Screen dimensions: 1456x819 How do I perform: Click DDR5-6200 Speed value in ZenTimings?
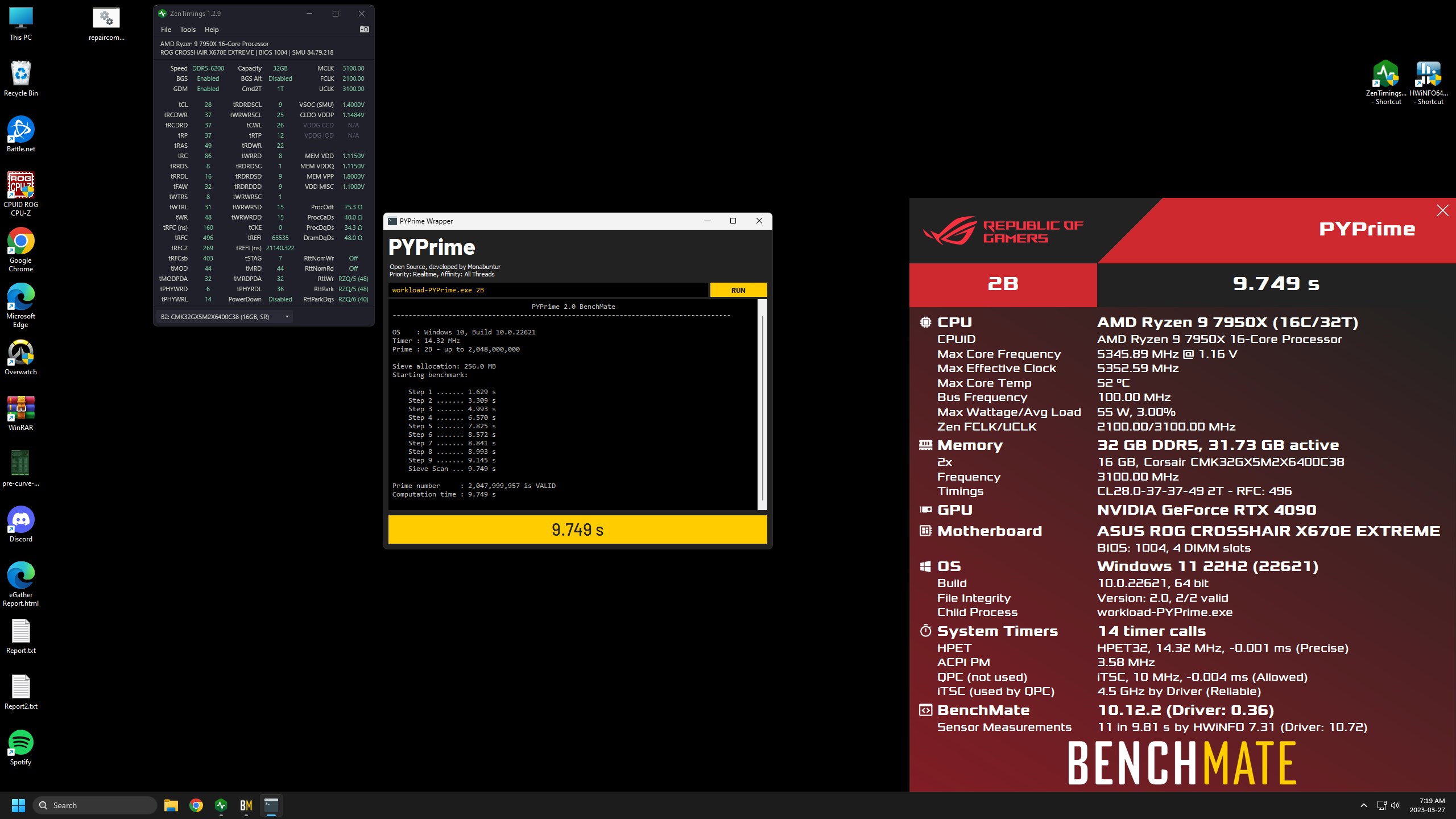pyautogui.click(x=208, y=68)
